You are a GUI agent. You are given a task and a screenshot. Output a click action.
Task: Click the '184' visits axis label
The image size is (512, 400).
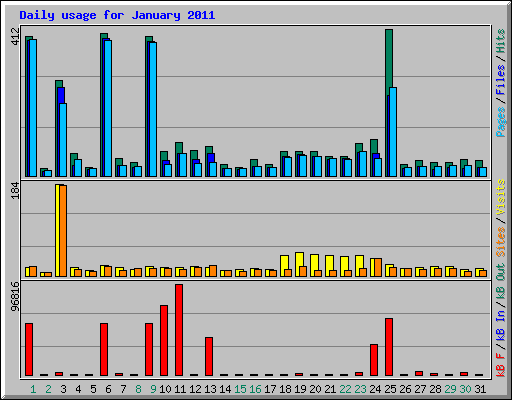pyautogui.click(x=15, y=191)
